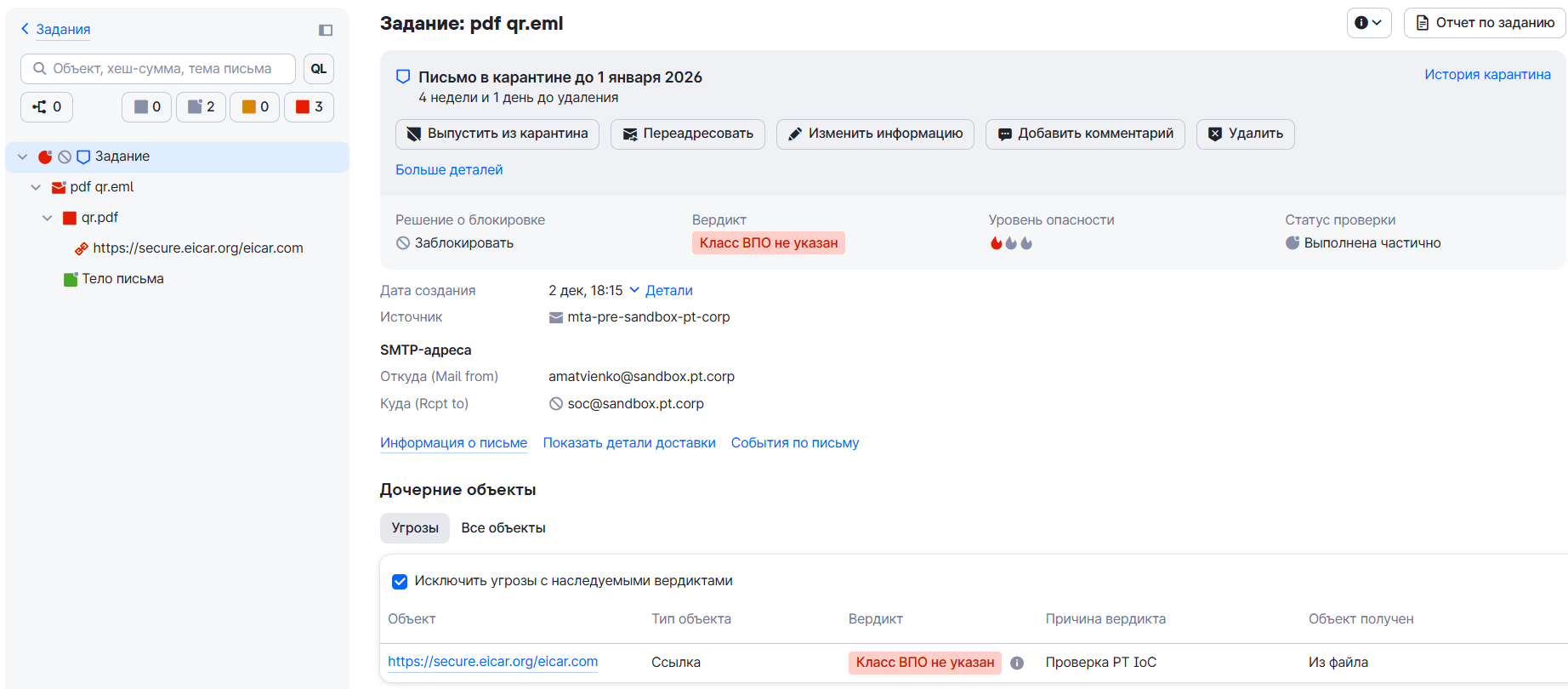Image resolution: width=1568 pixels, height=689 pixels.
Task: Filter by gray counter showing 2
Action: [x=201, y=107]
